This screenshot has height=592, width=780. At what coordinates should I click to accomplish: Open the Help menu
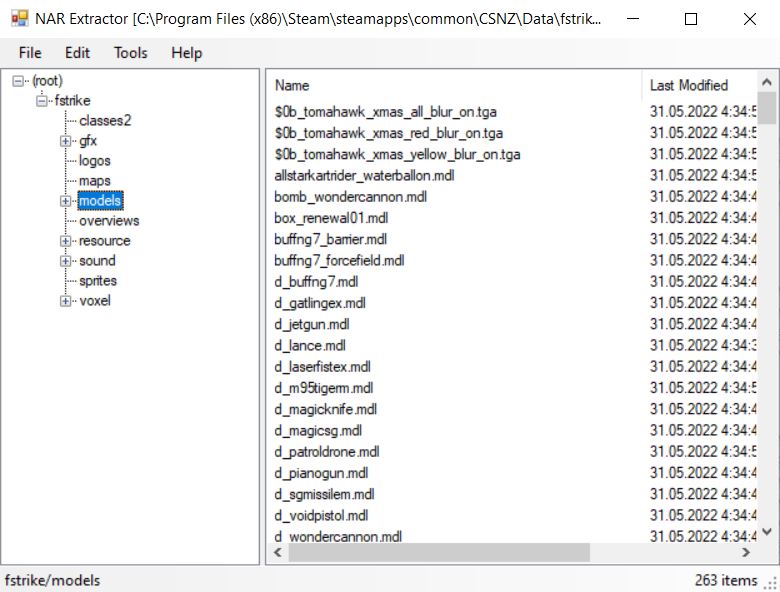click(x=186, y=53)
